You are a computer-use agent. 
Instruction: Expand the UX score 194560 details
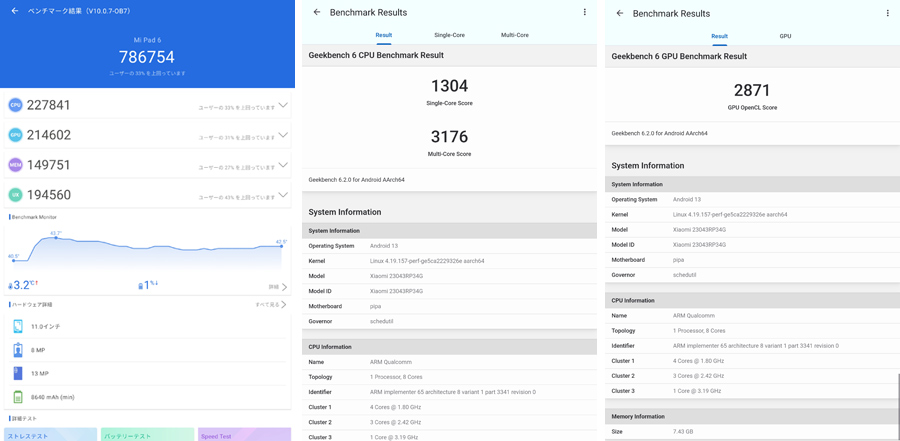[x=282, y=195]
